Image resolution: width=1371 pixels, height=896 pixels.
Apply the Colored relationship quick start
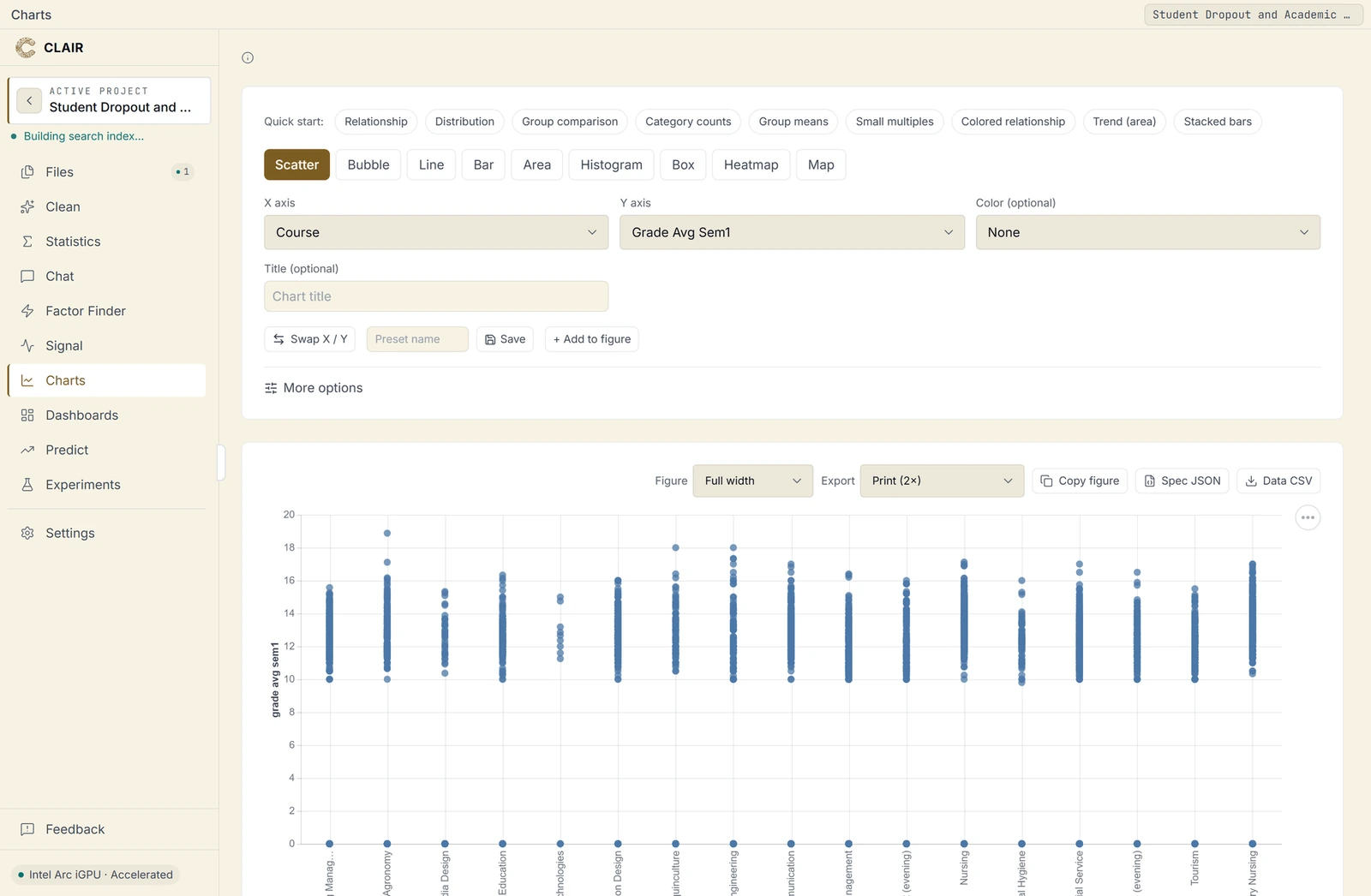pos(1013,122)
